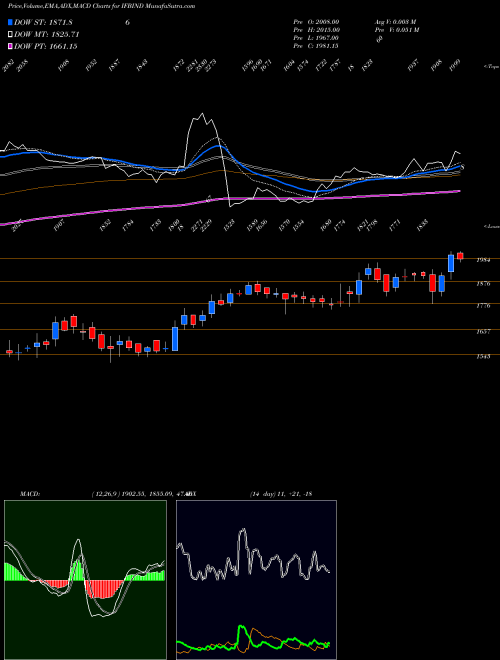Screen dimensions: 500x660
Task: Click the last red candlestick near 1984
Action: pos(460,256)
